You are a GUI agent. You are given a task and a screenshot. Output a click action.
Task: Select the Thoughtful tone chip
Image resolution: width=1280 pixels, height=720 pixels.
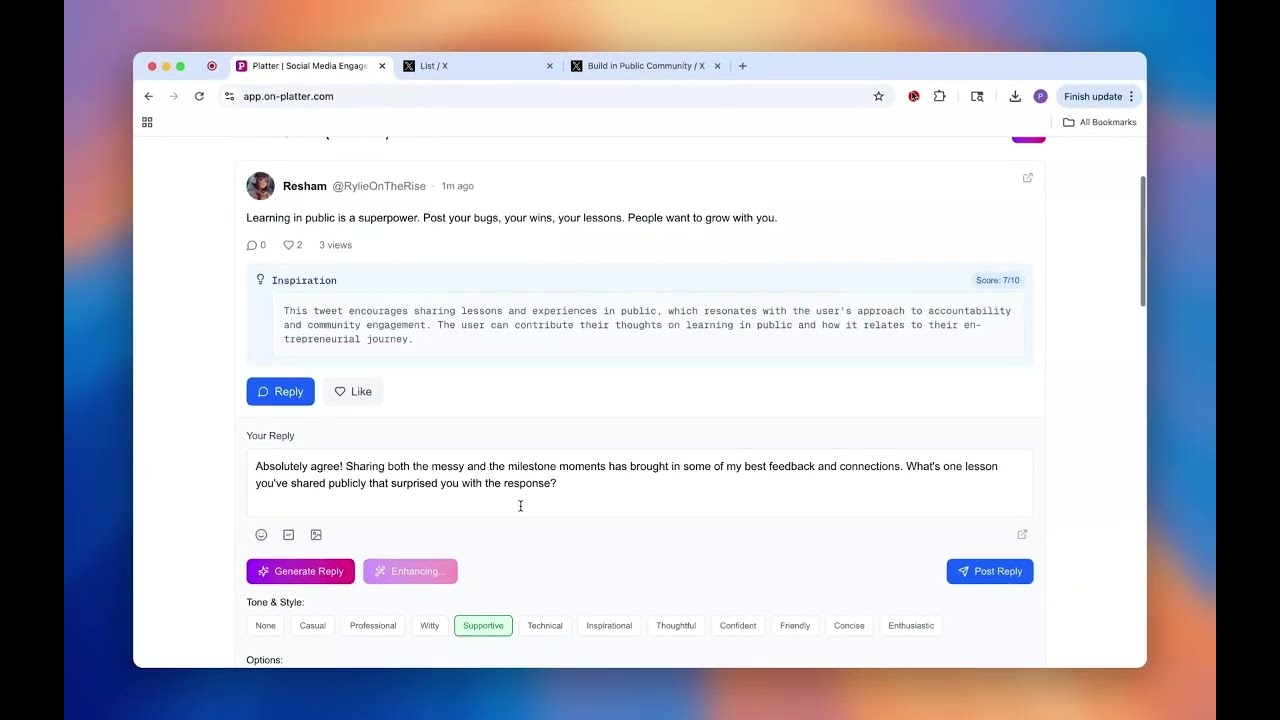(x=676, y=626)
